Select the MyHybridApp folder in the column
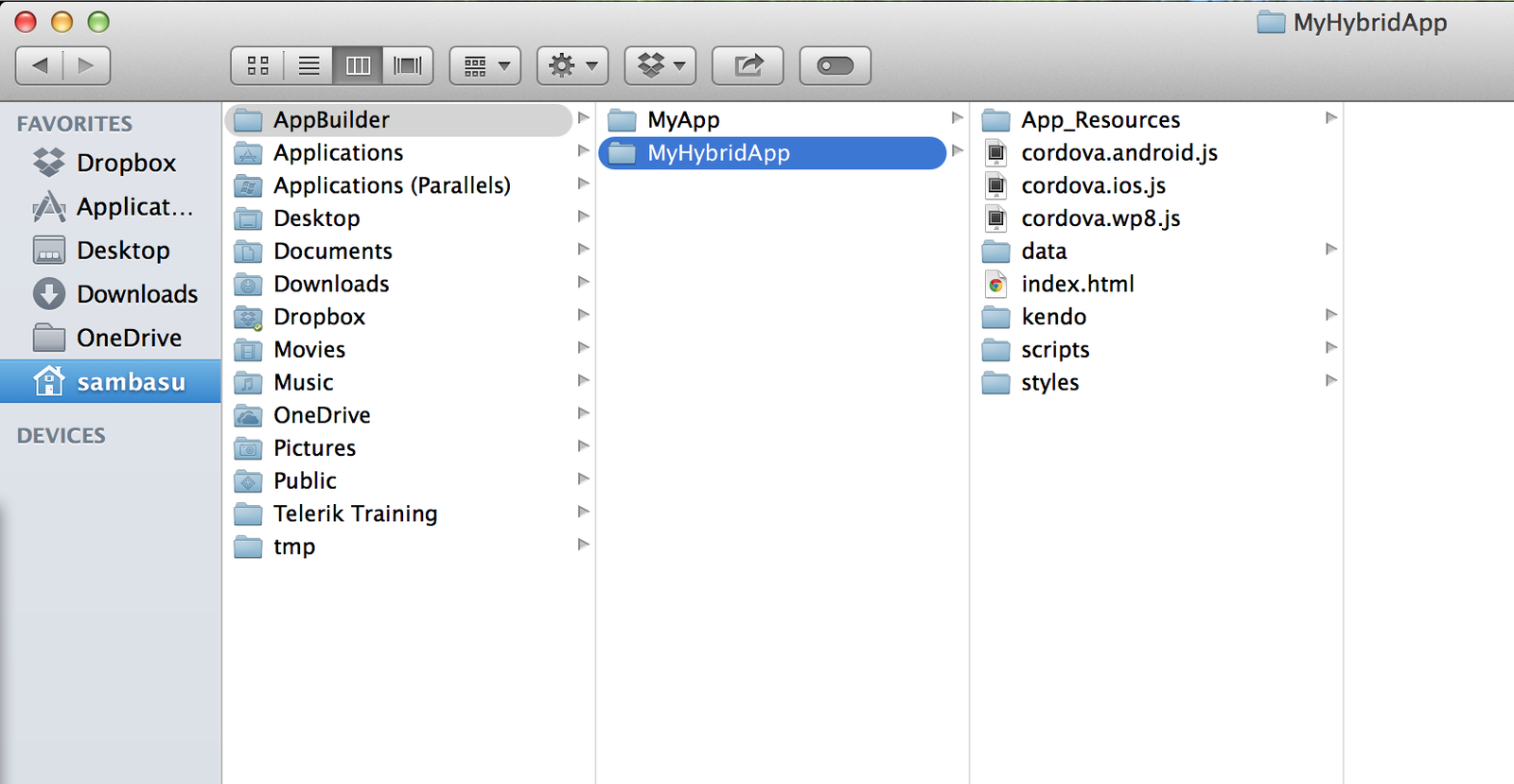The width and height of the screenshot is (1514, 784). pyautogui.click(x=772, y=152)
